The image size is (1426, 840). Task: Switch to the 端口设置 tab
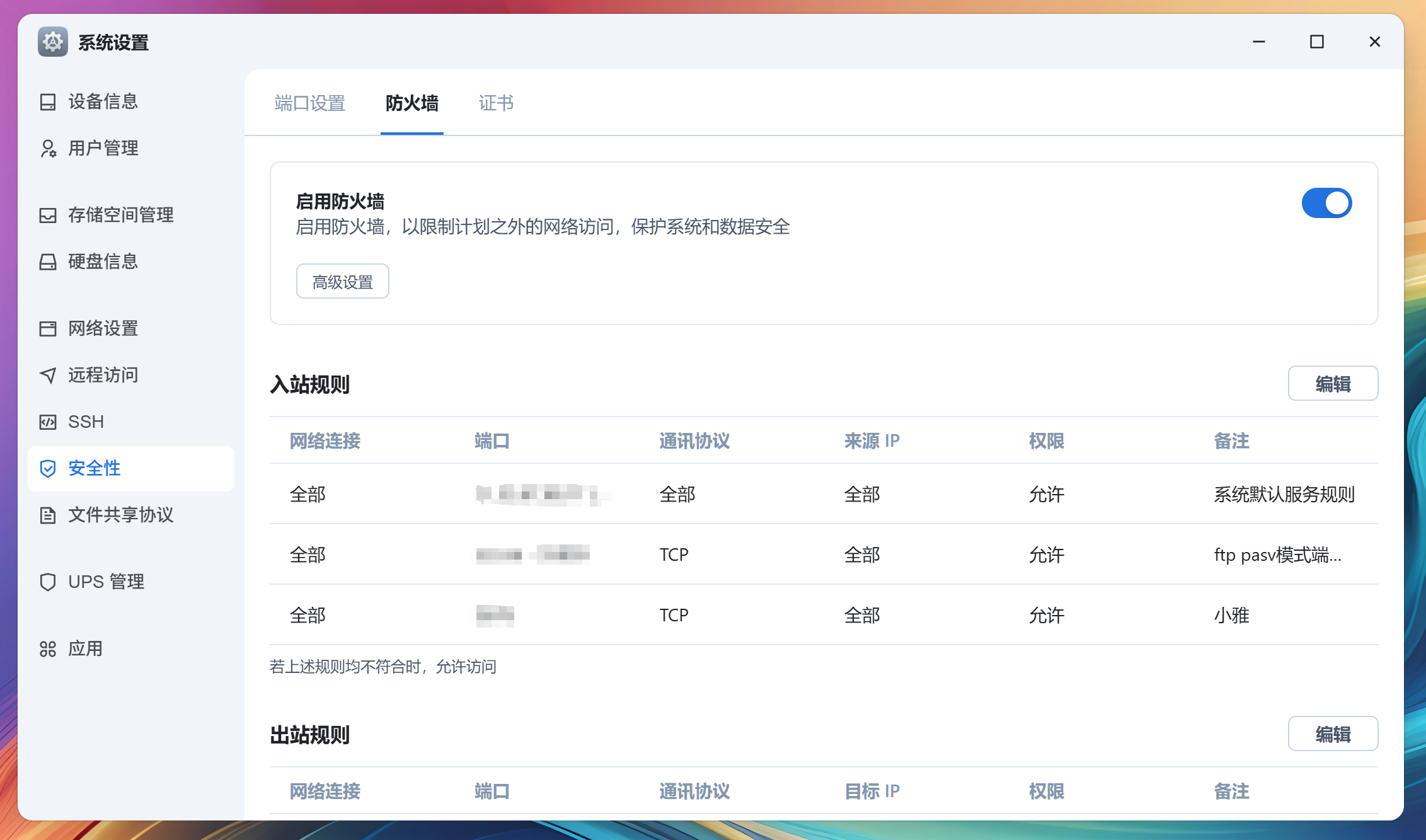click(309, 103)
